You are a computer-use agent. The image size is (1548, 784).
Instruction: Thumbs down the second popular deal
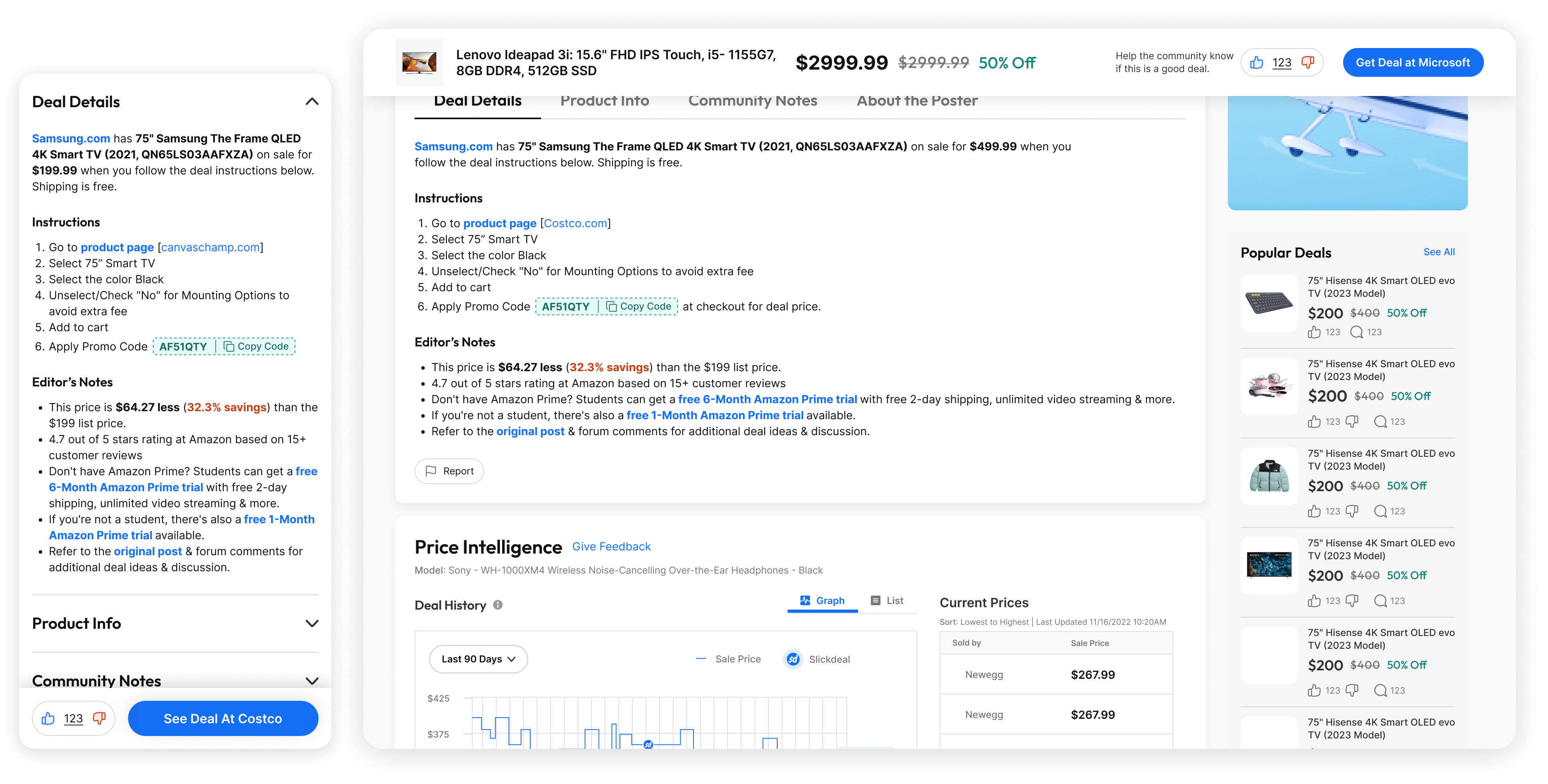(x=1352, y=422)
